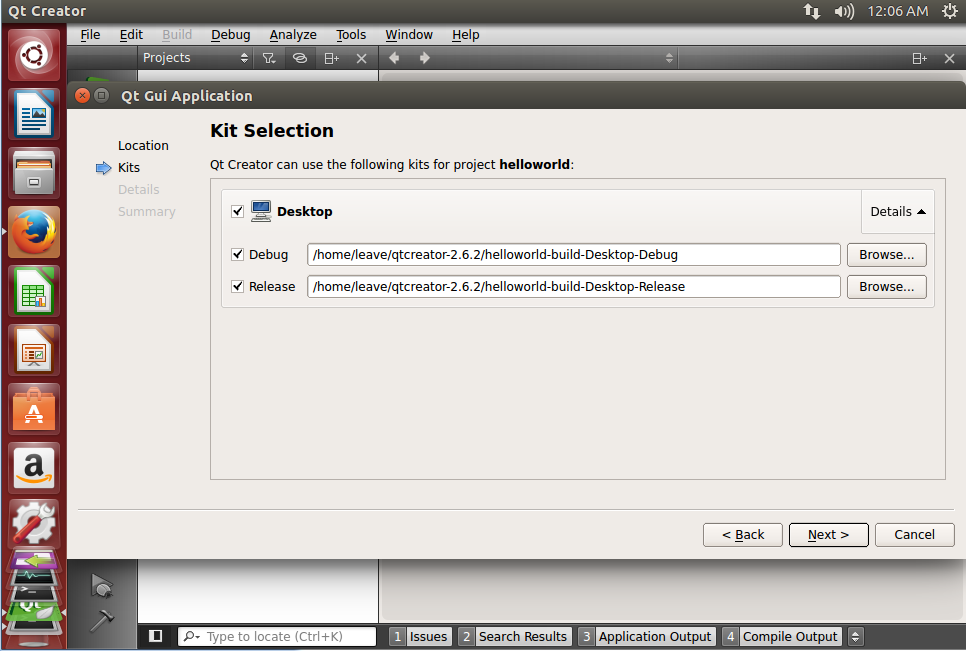Edit the Debug build directory path field

[574, 254]
